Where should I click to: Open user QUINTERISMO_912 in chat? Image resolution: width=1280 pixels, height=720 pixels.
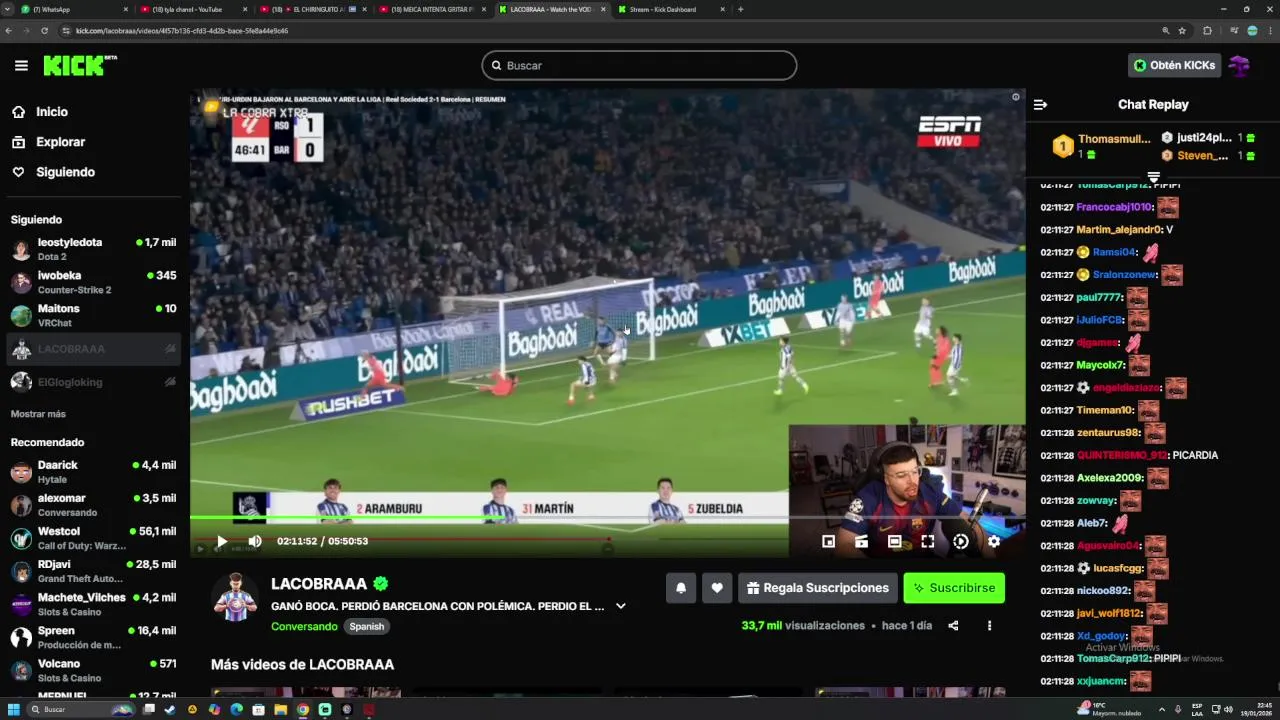pyautogui.click(x=1122, y=455)
